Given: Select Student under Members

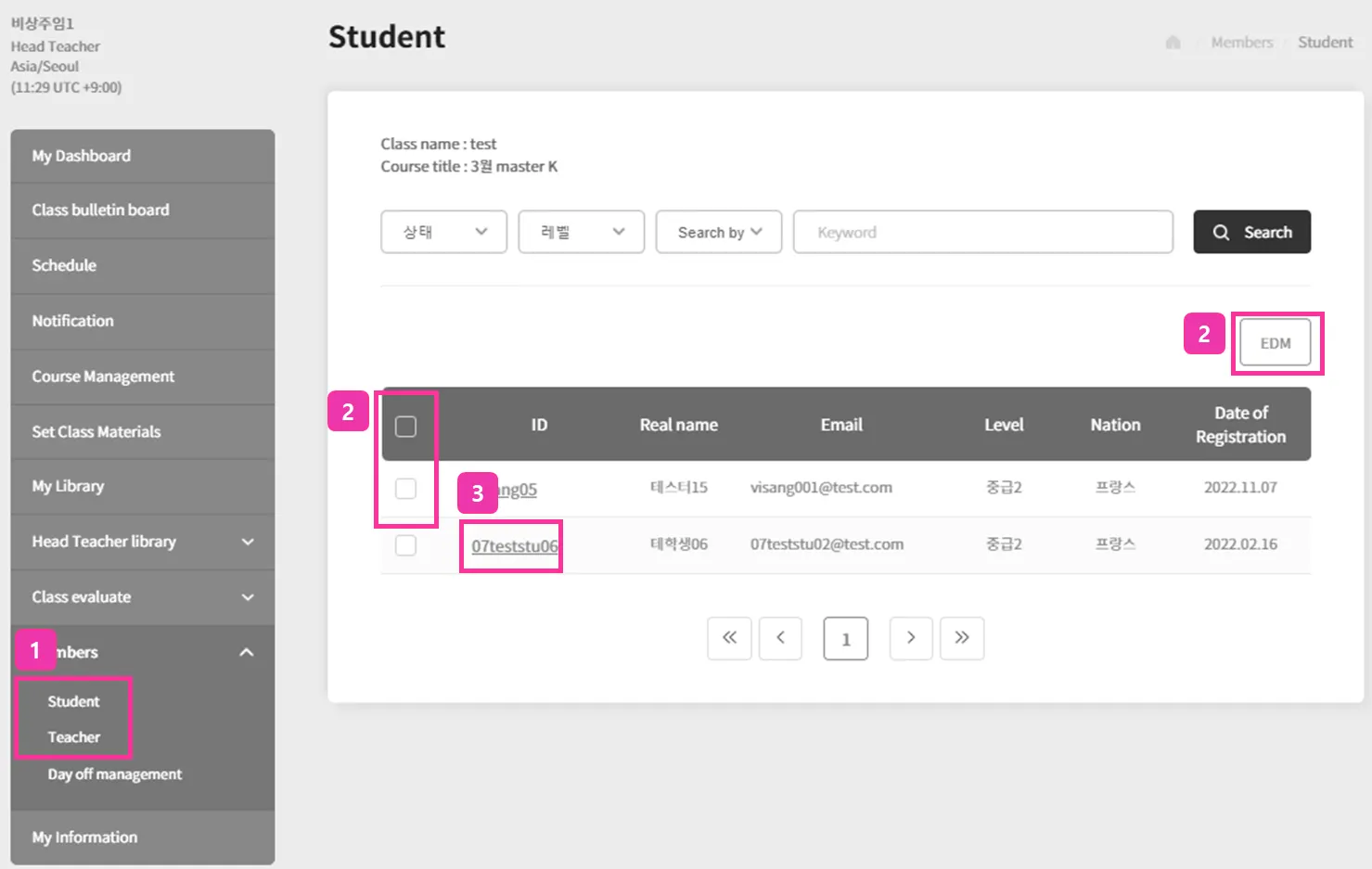Looking at the screenshot, I should pos(73,702).
